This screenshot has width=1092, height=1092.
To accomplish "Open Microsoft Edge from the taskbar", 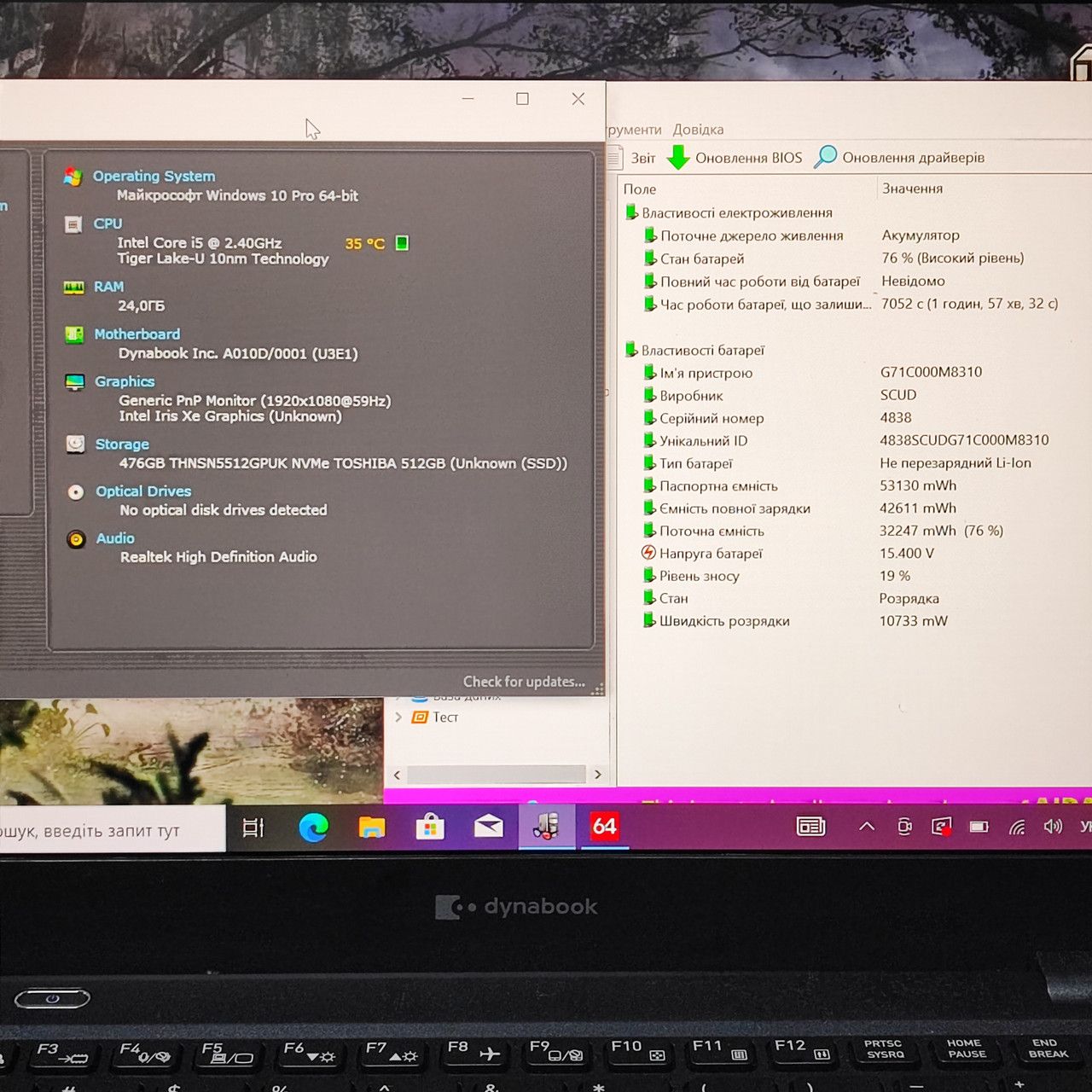I will point(314,827).
